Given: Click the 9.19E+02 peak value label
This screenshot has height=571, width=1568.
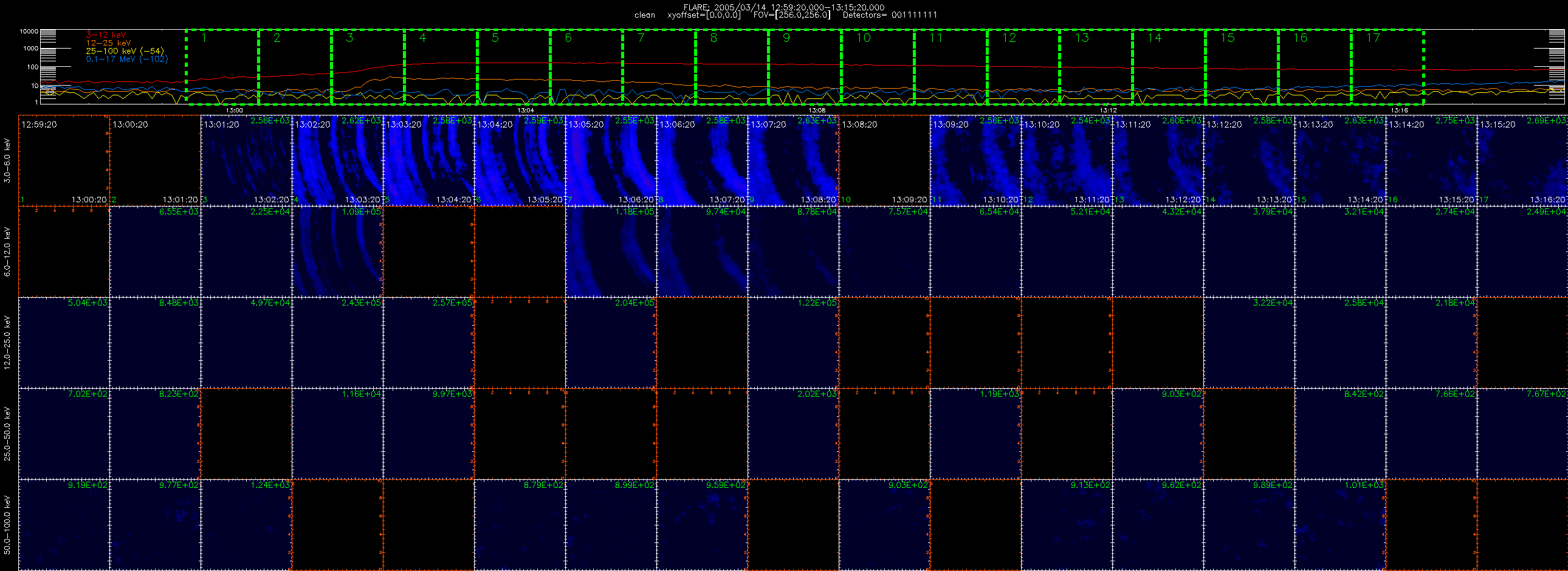Looking at the screenshot, I should tap(88, 485).
